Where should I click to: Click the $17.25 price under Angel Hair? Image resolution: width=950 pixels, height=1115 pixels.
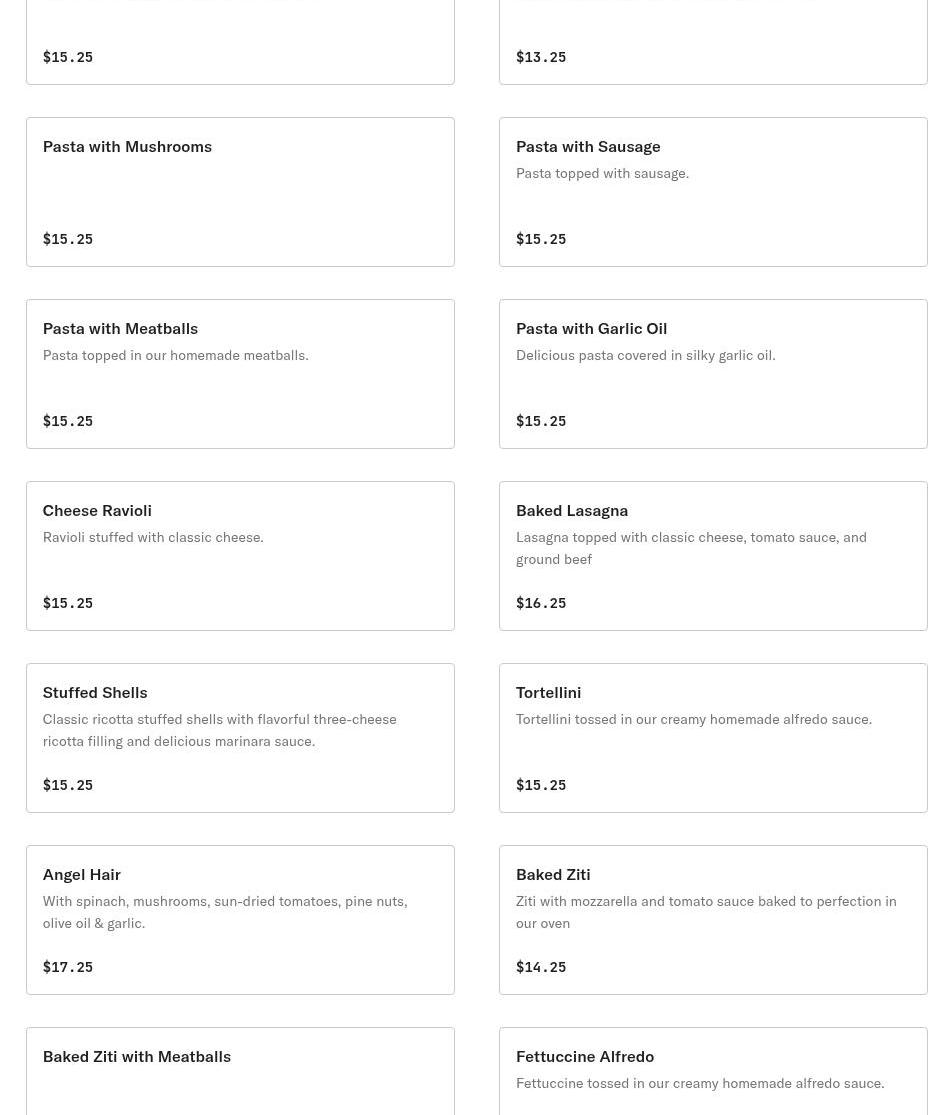[x=68, y=967]
